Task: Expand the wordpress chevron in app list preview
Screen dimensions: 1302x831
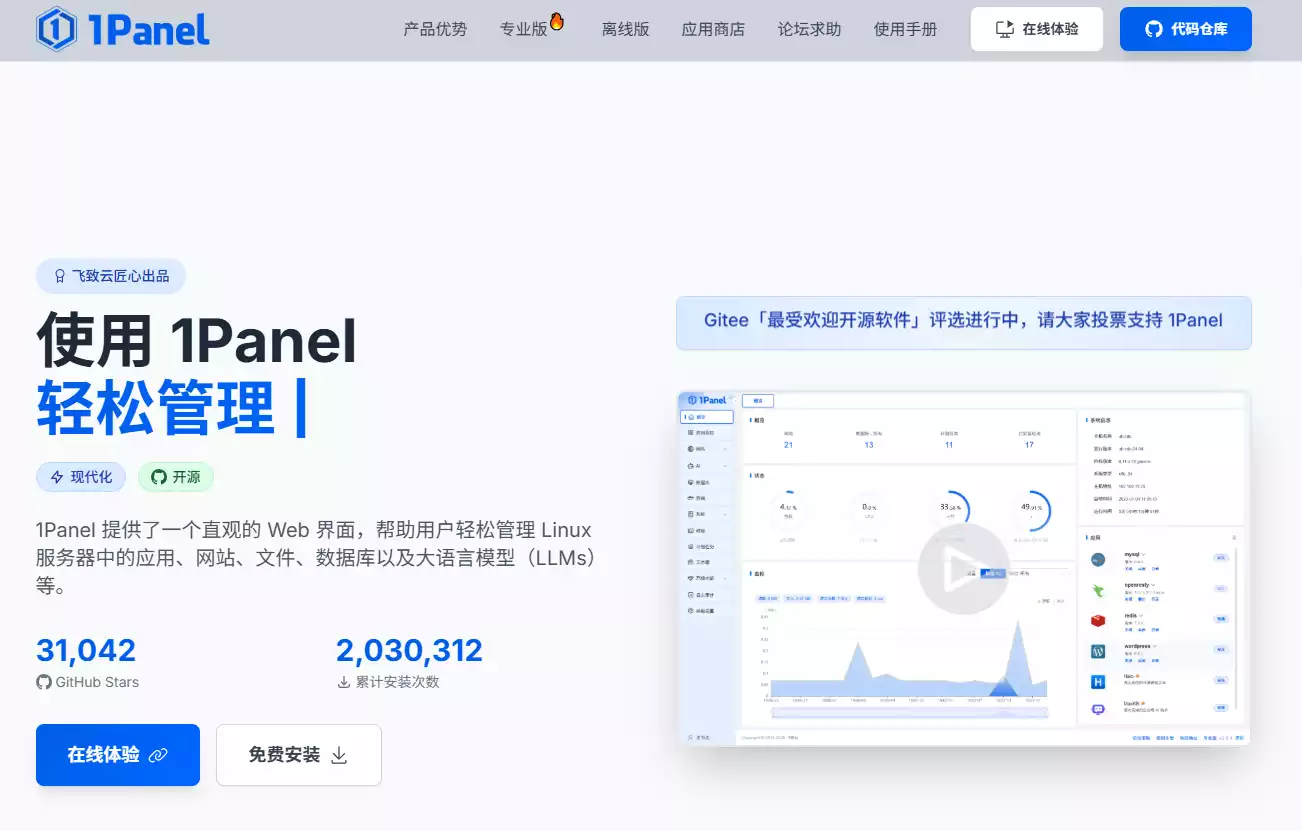Action: (1155, 647)
